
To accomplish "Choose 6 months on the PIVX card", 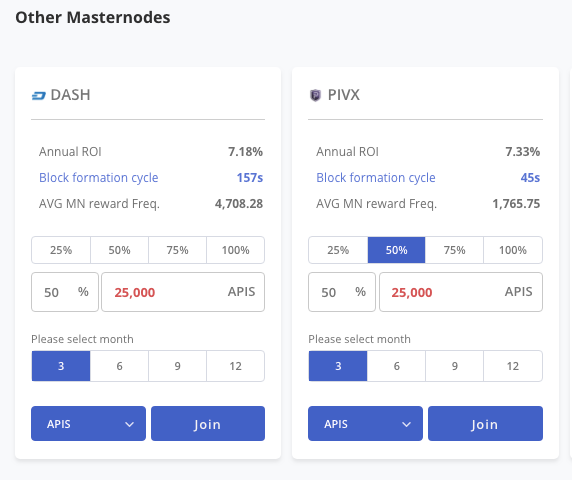I will 397,366.
